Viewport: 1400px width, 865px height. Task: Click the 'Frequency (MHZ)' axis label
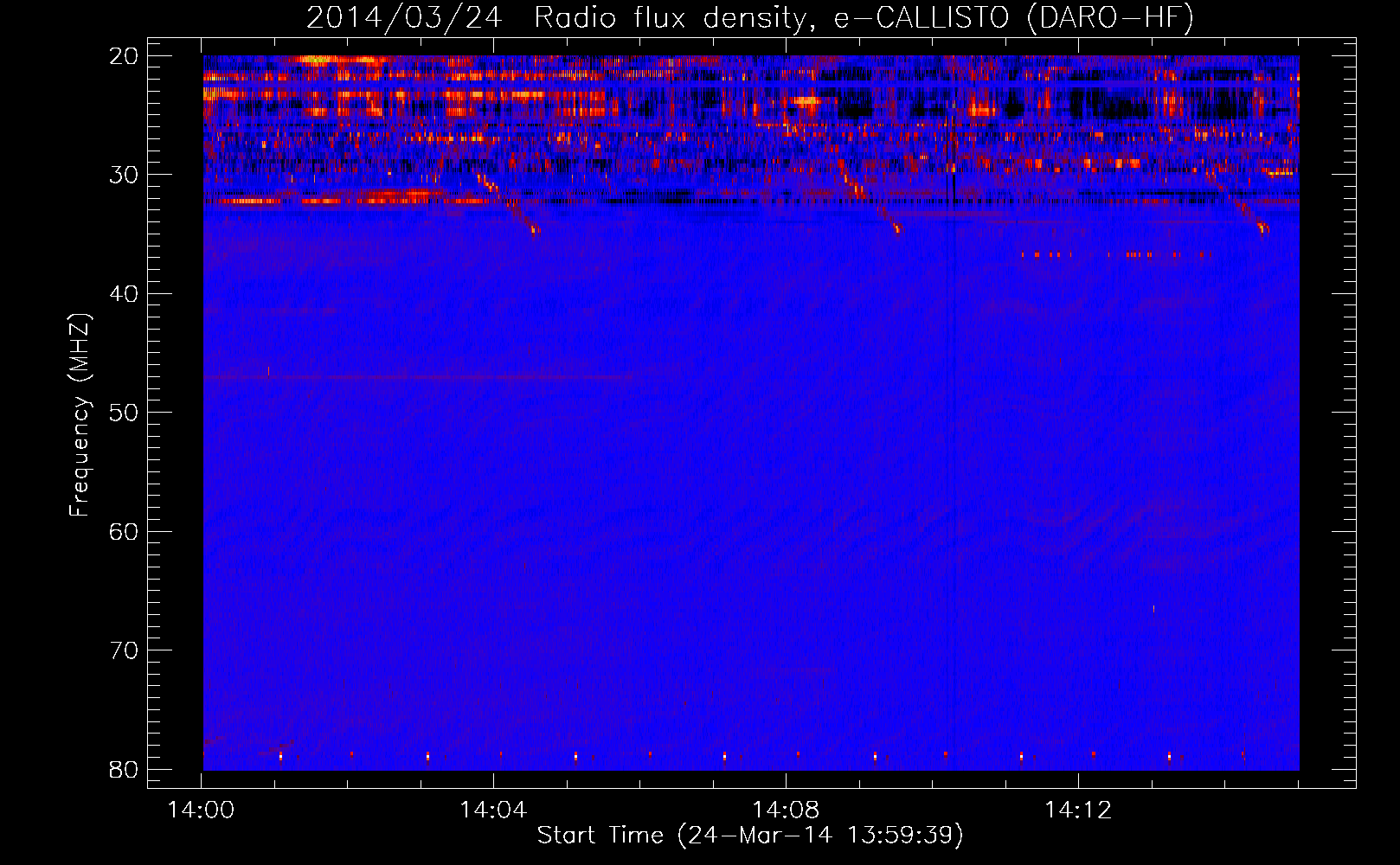pos(80,415)
